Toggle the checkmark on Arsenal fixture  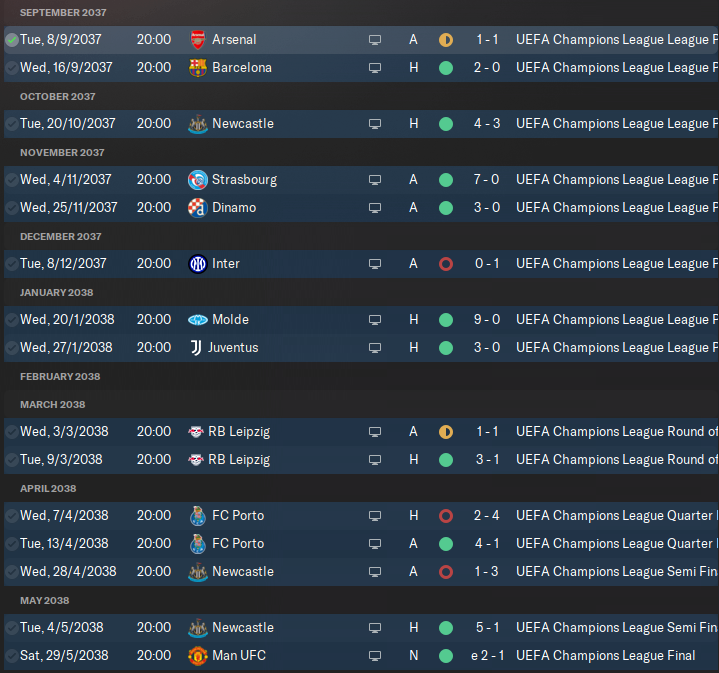(11, 40)
